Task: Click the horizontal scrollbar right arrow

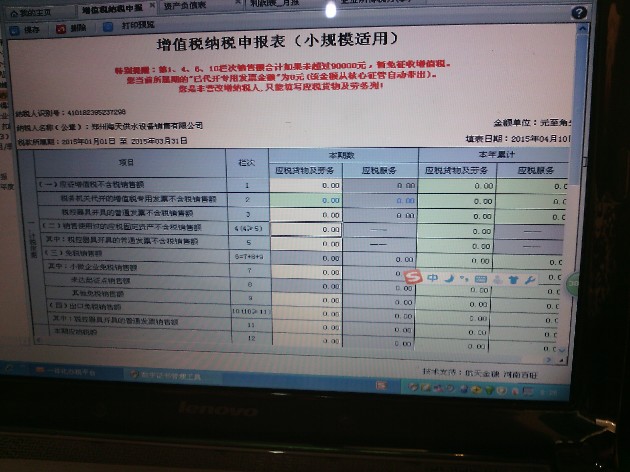Action: click(549, 360)
